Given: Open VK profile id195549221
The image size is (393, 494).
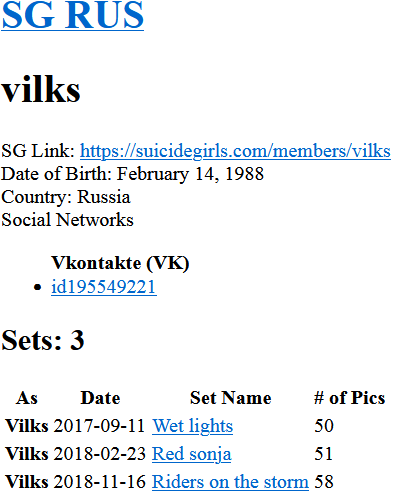Looking at the screenshot, I should (x=104, y=287).
